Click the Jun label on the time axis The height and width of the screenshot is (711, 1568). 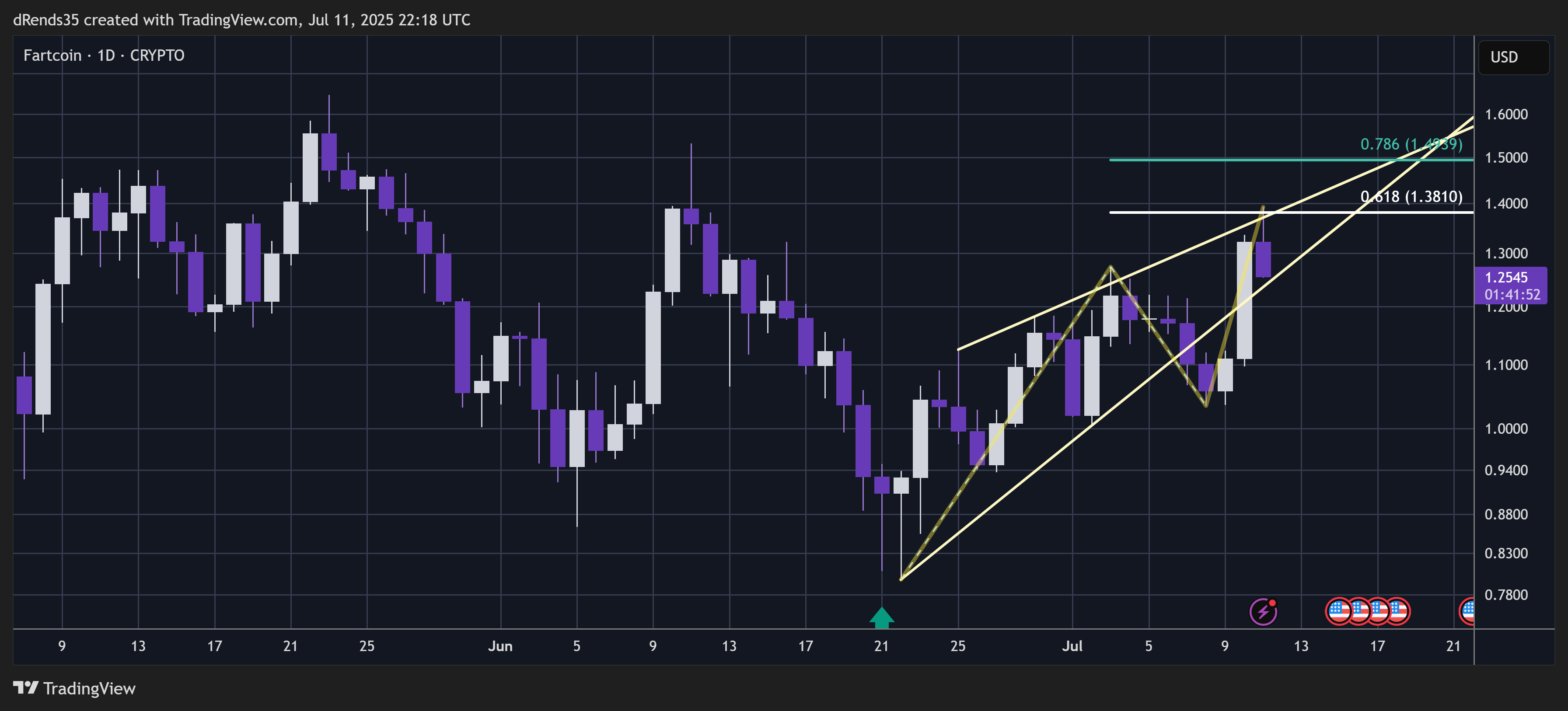500,646
